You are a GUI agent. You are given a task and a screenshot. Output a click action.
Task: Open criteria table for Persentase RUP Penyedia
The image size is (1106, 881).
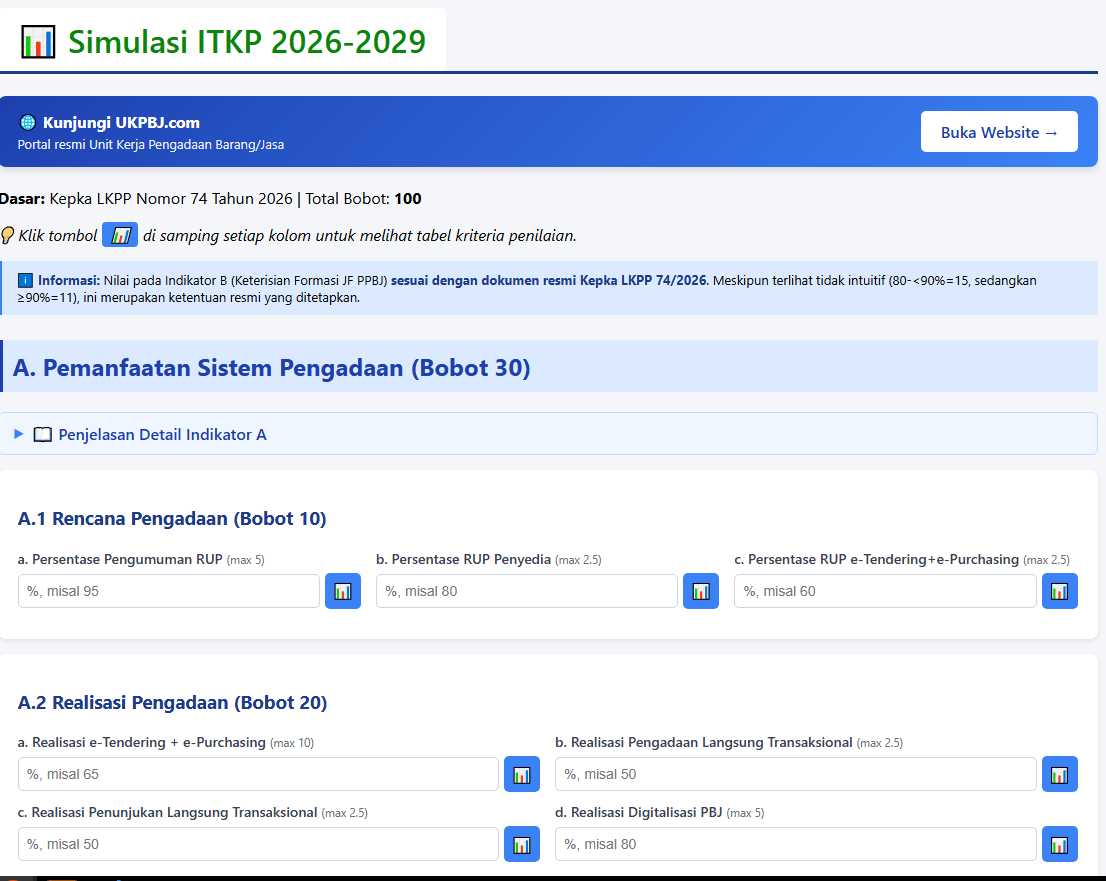pos(701,591)
